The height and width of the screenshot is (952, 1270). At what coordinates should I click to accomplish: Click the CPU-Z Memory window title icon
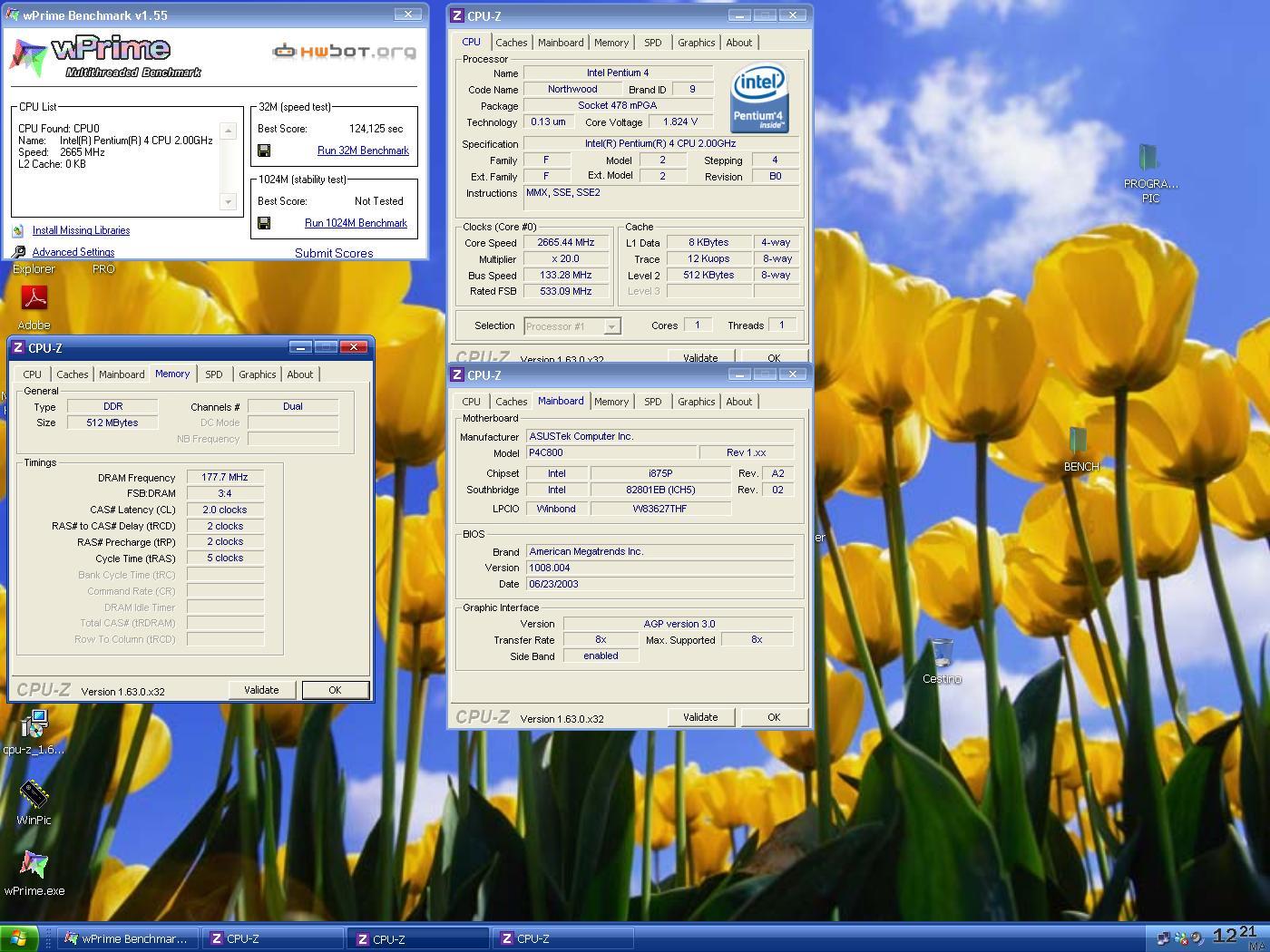18,348
